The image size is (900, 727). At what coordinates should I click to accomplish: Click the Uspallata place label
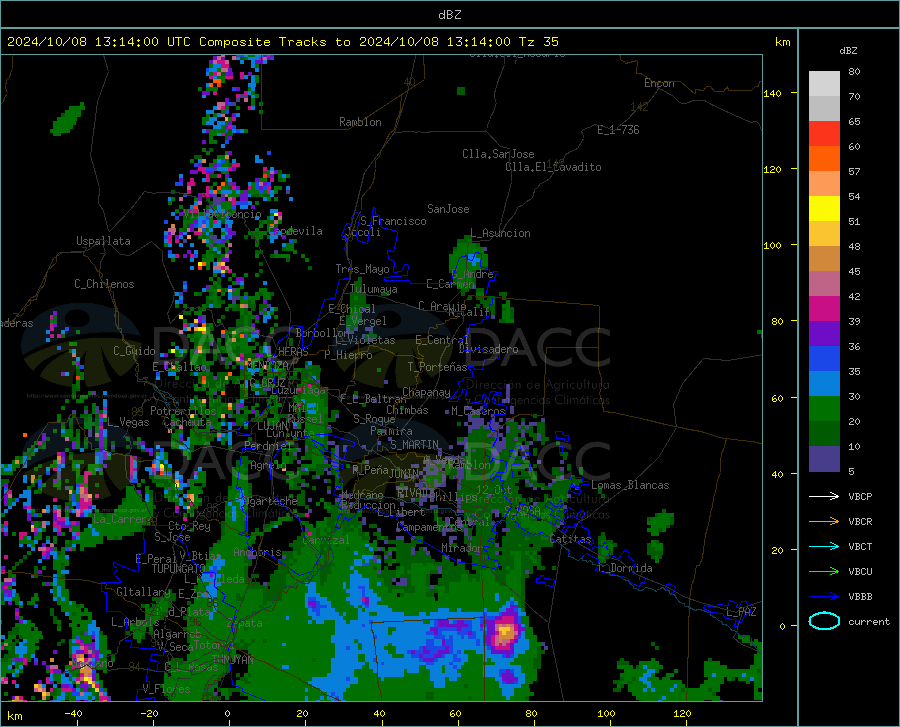pyautogui.click(x=103, y=241)
